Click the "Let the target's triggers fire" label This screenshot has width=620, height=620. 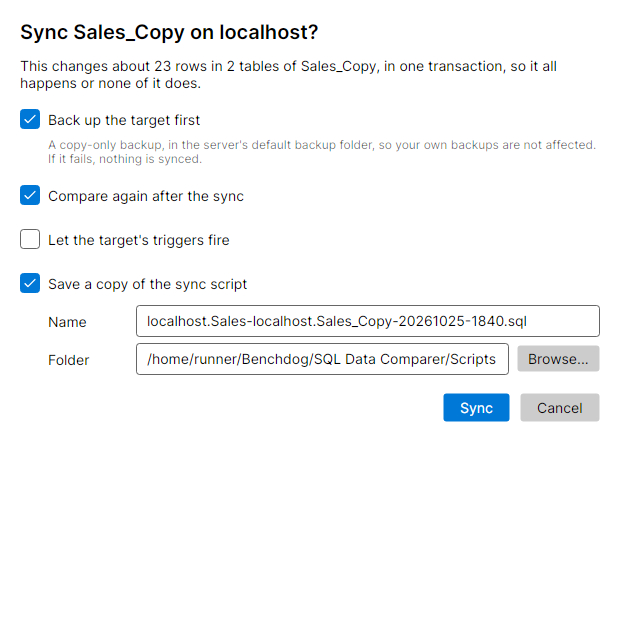click(139, 240)
